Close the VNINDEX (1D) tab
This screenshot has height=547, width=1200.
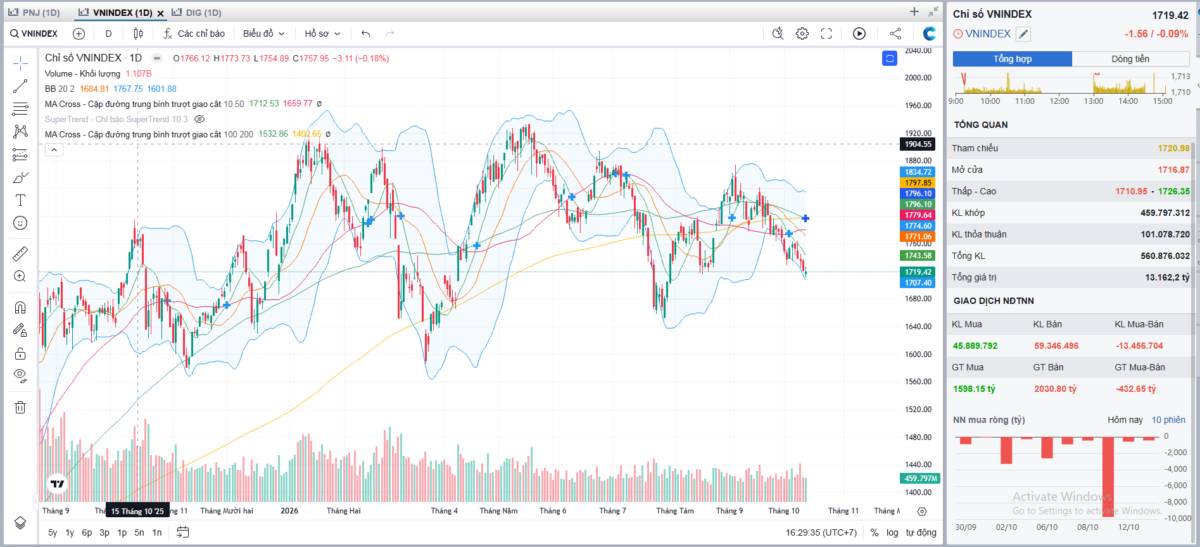(159, 12)
